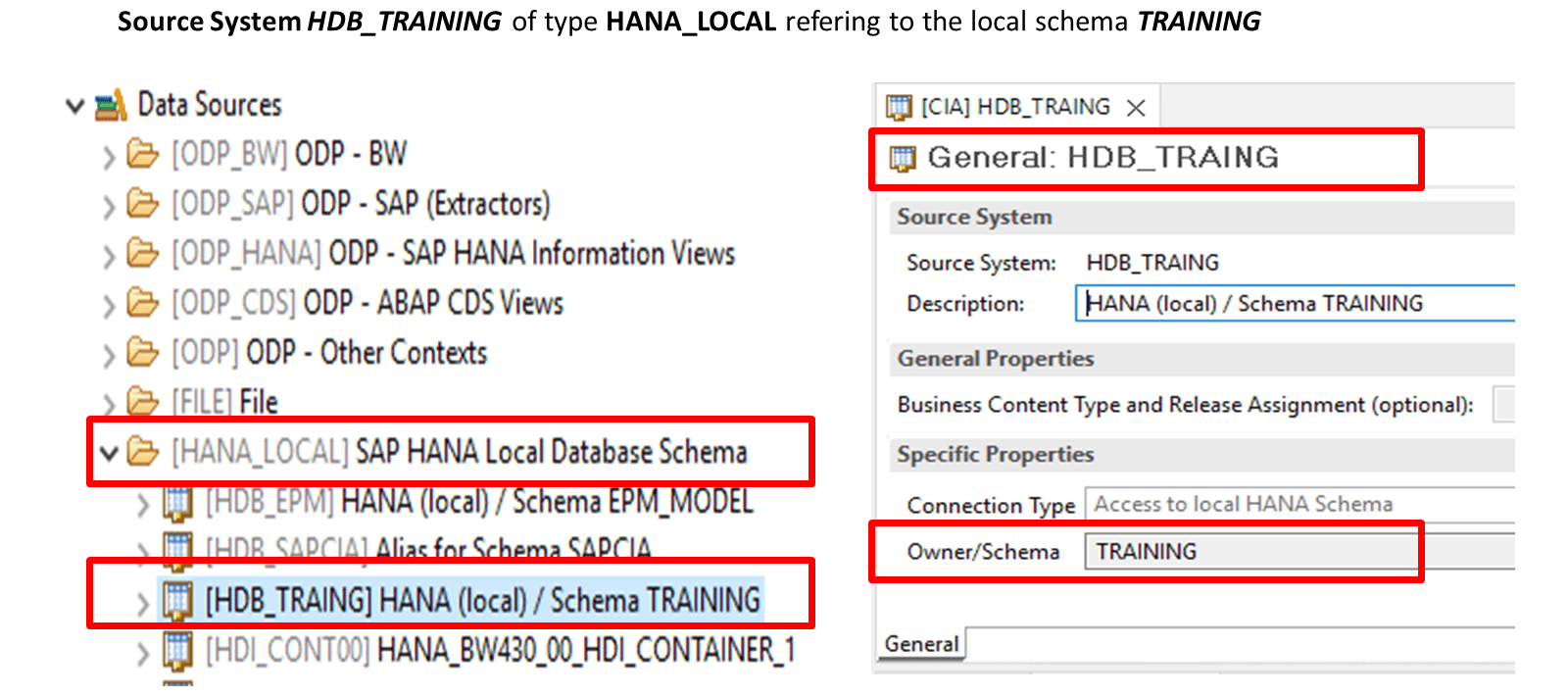The image size is (1568, 696).
Task: Expand the [ODP_BW] ODP - BW folder
Action: point(109,156)
